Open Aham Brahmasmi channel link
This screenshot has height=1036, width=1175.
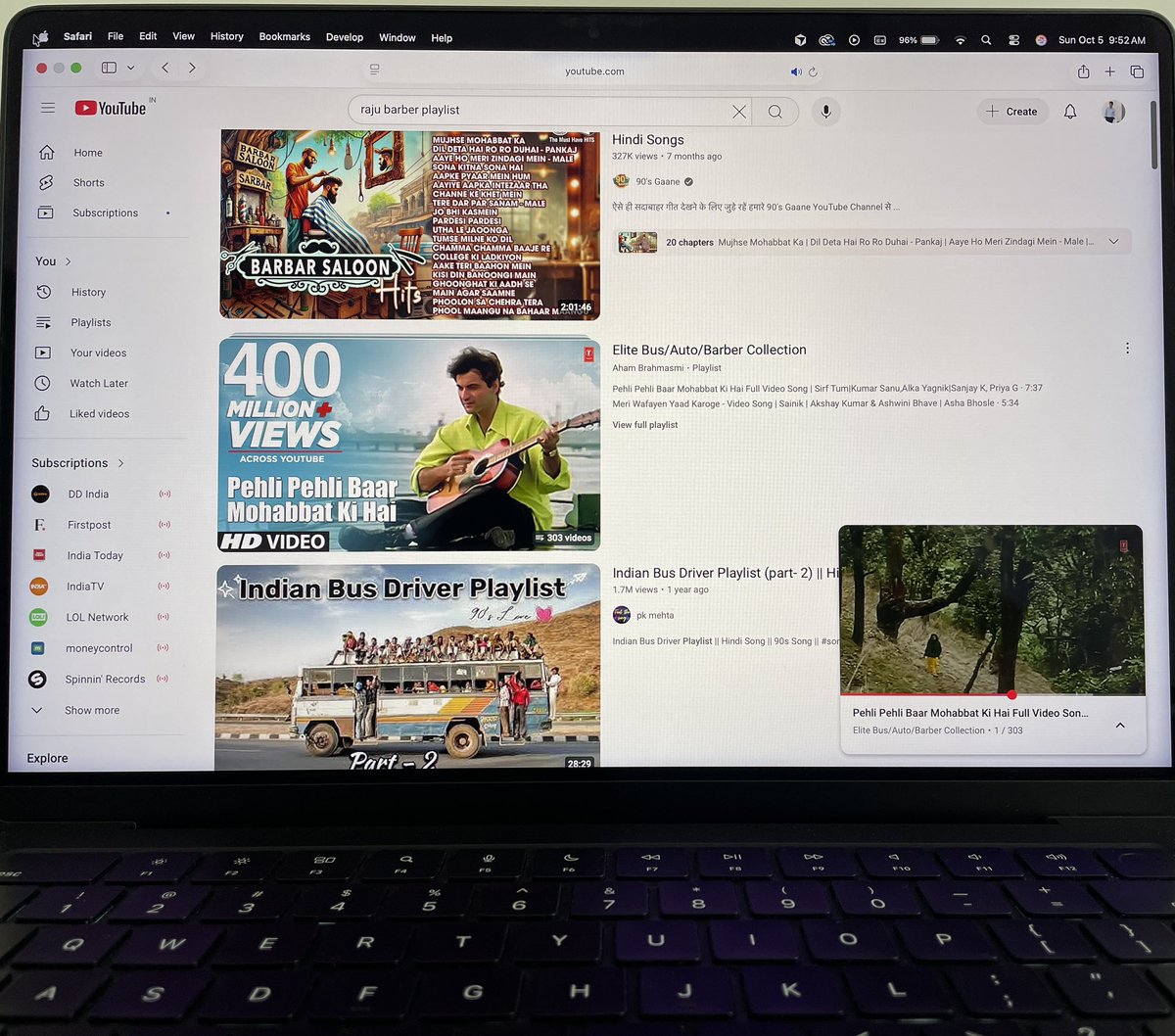pyautogui.click(x=650, y=368)
